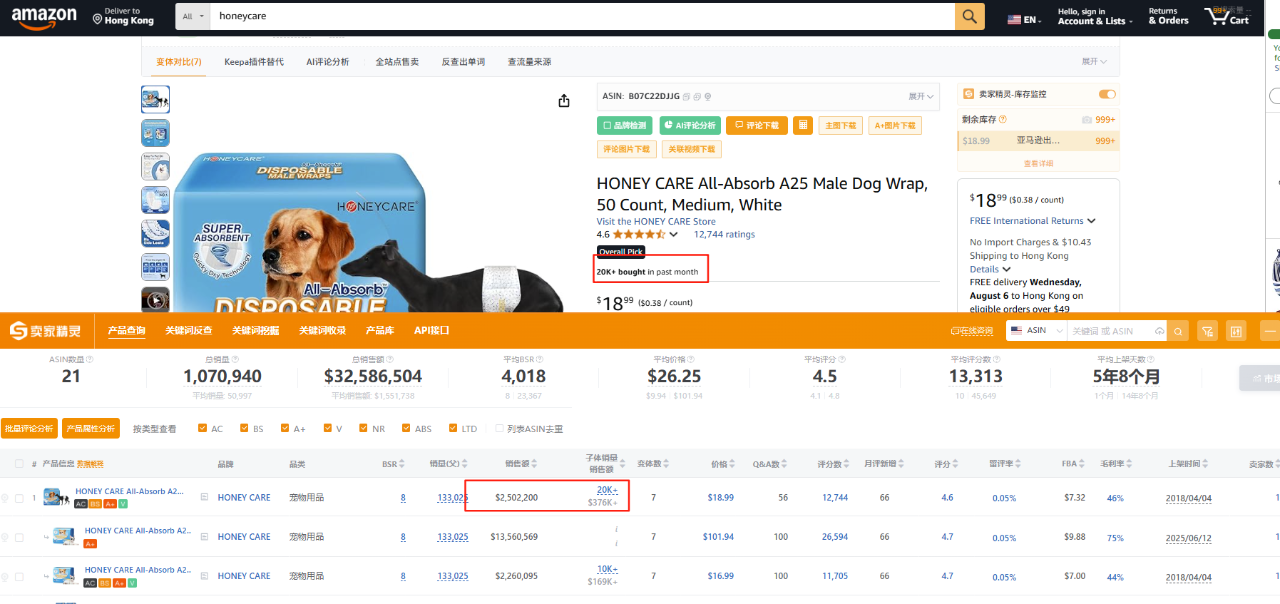
Task: Click the search icon in 卖家精灵 bar
Action: tap(1179, 331)
